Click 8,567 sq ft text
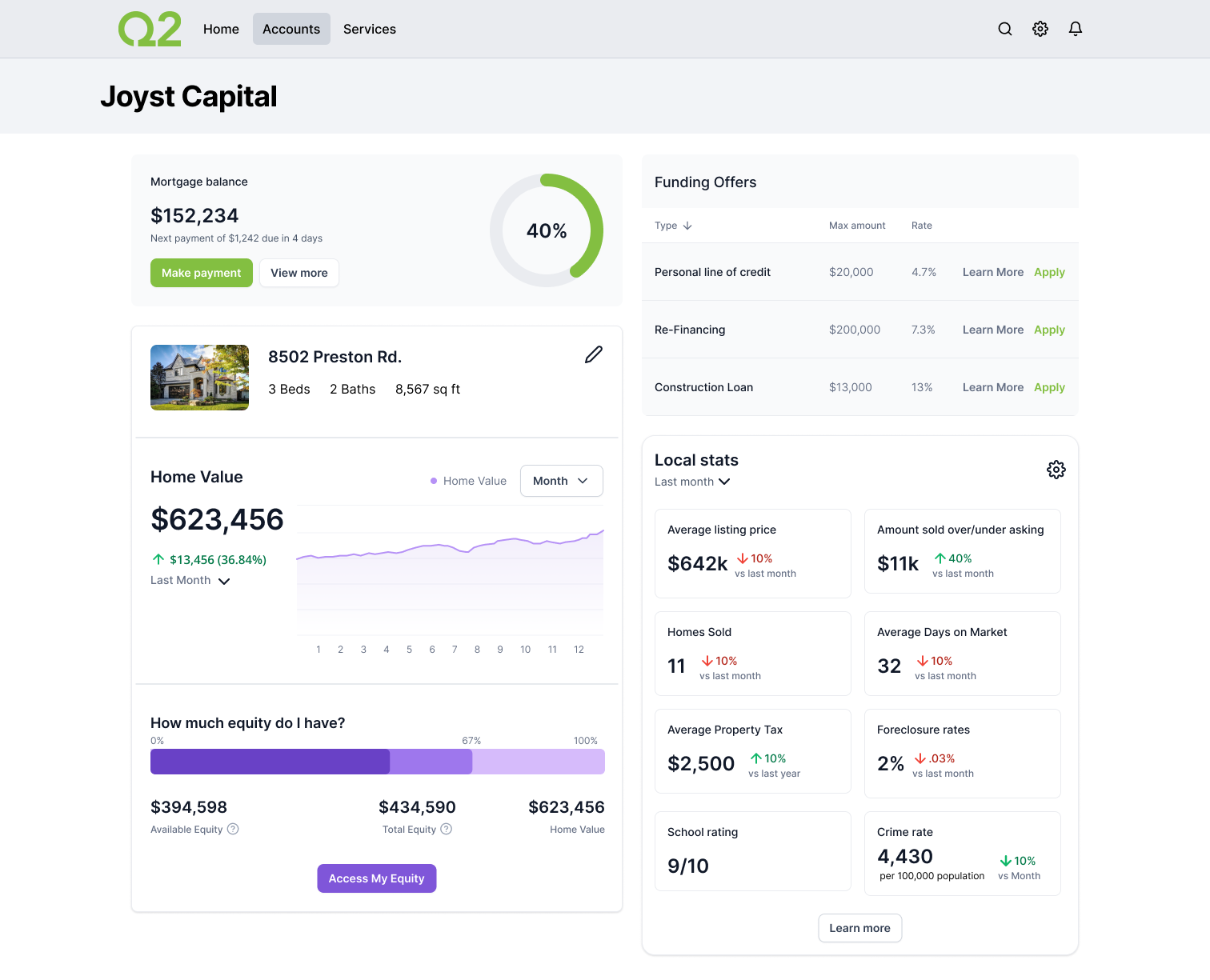Screen dimensions: 1210x980 (427, 389)
